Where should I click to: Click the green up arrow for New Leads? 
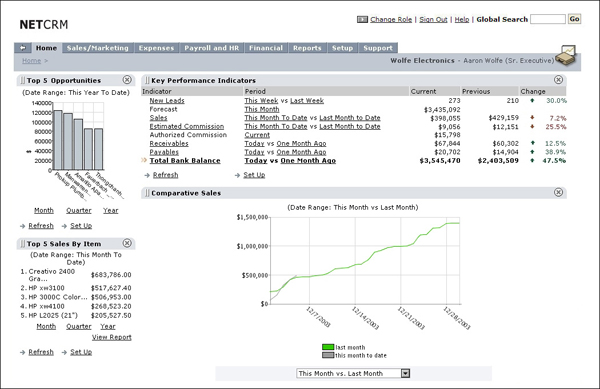pos(532,101)
